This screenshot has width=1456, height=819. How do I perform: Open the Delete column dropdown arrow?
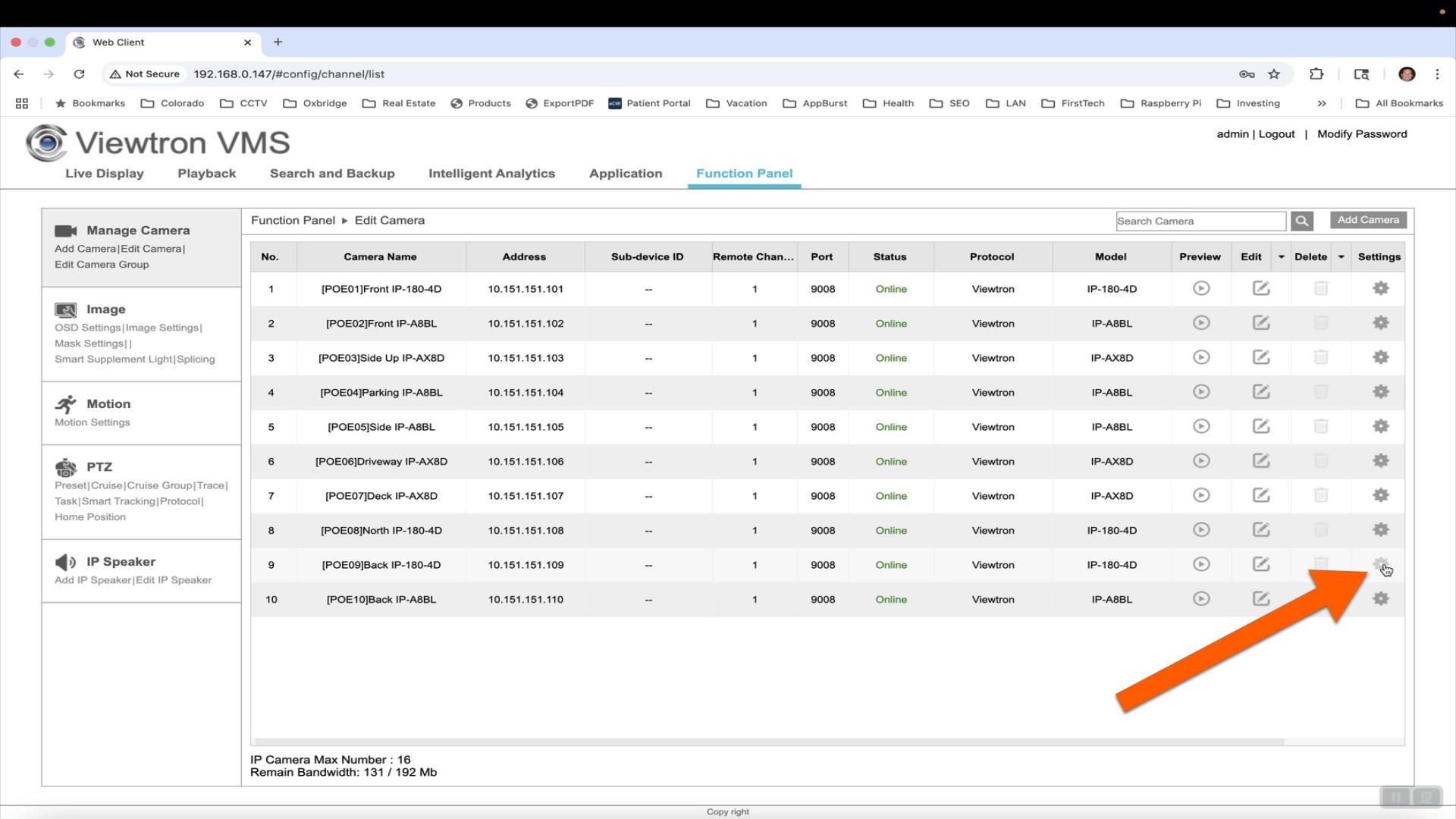1341,257
